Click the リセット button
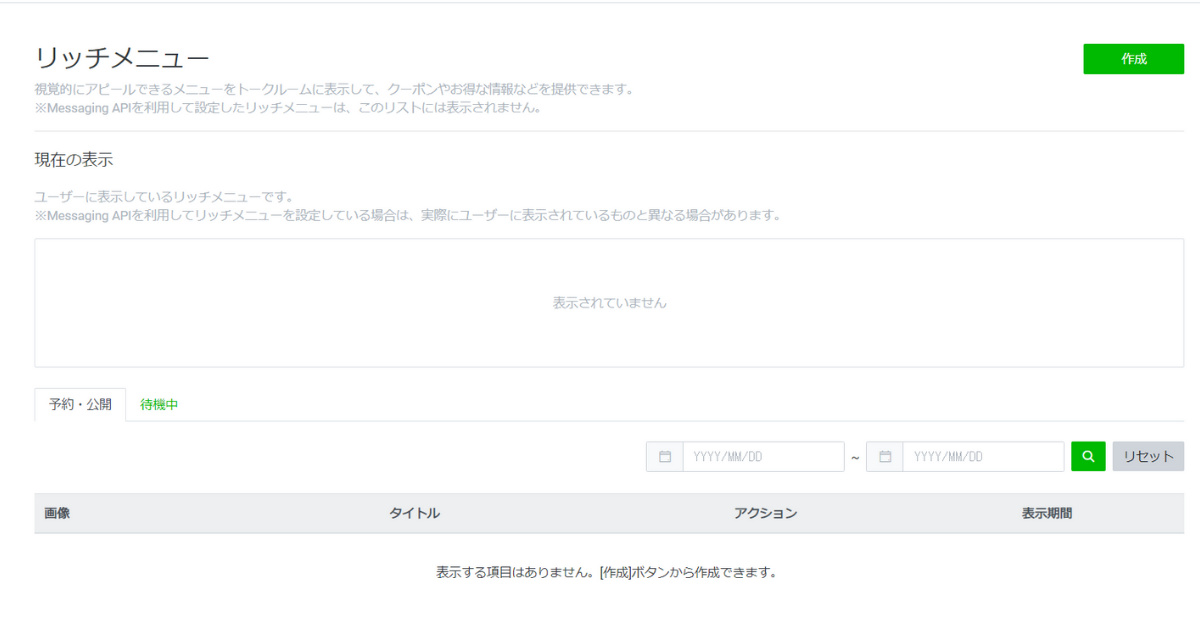The height and width of the screenshot is (630, 1200). 1148,457
